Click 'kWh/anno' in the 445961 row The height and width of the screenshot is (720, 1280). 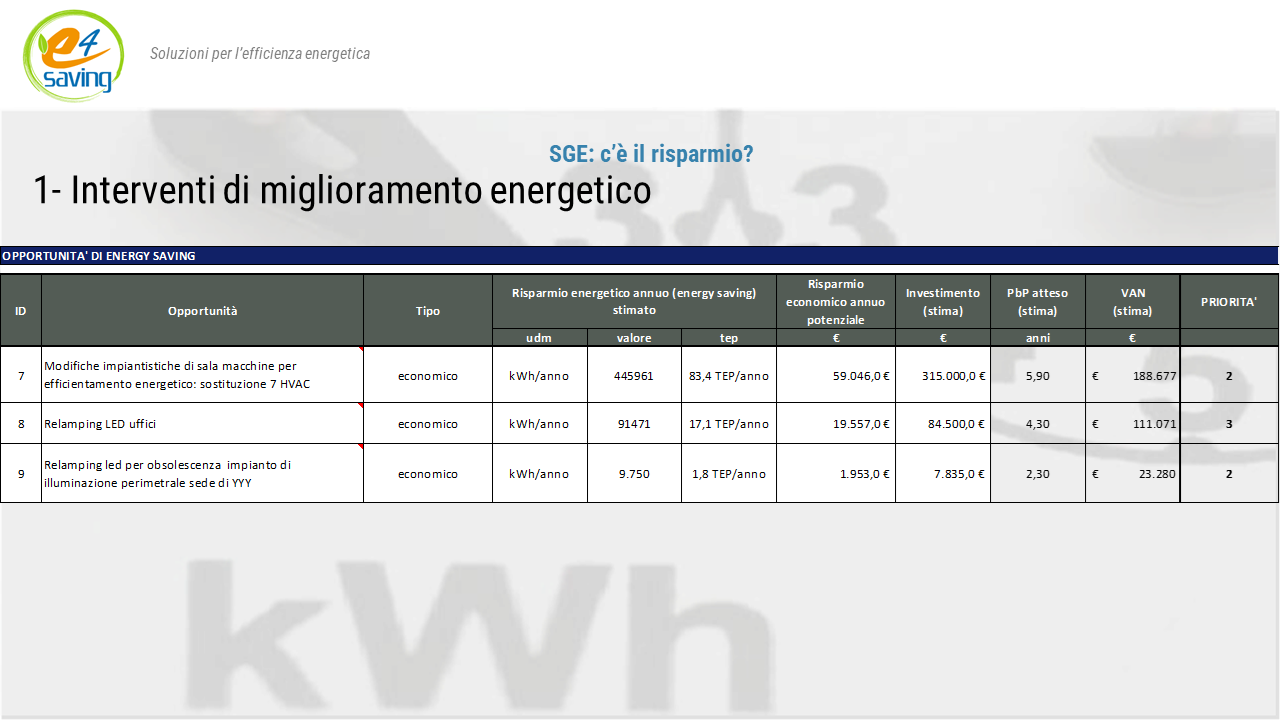[x=540, y=376]
